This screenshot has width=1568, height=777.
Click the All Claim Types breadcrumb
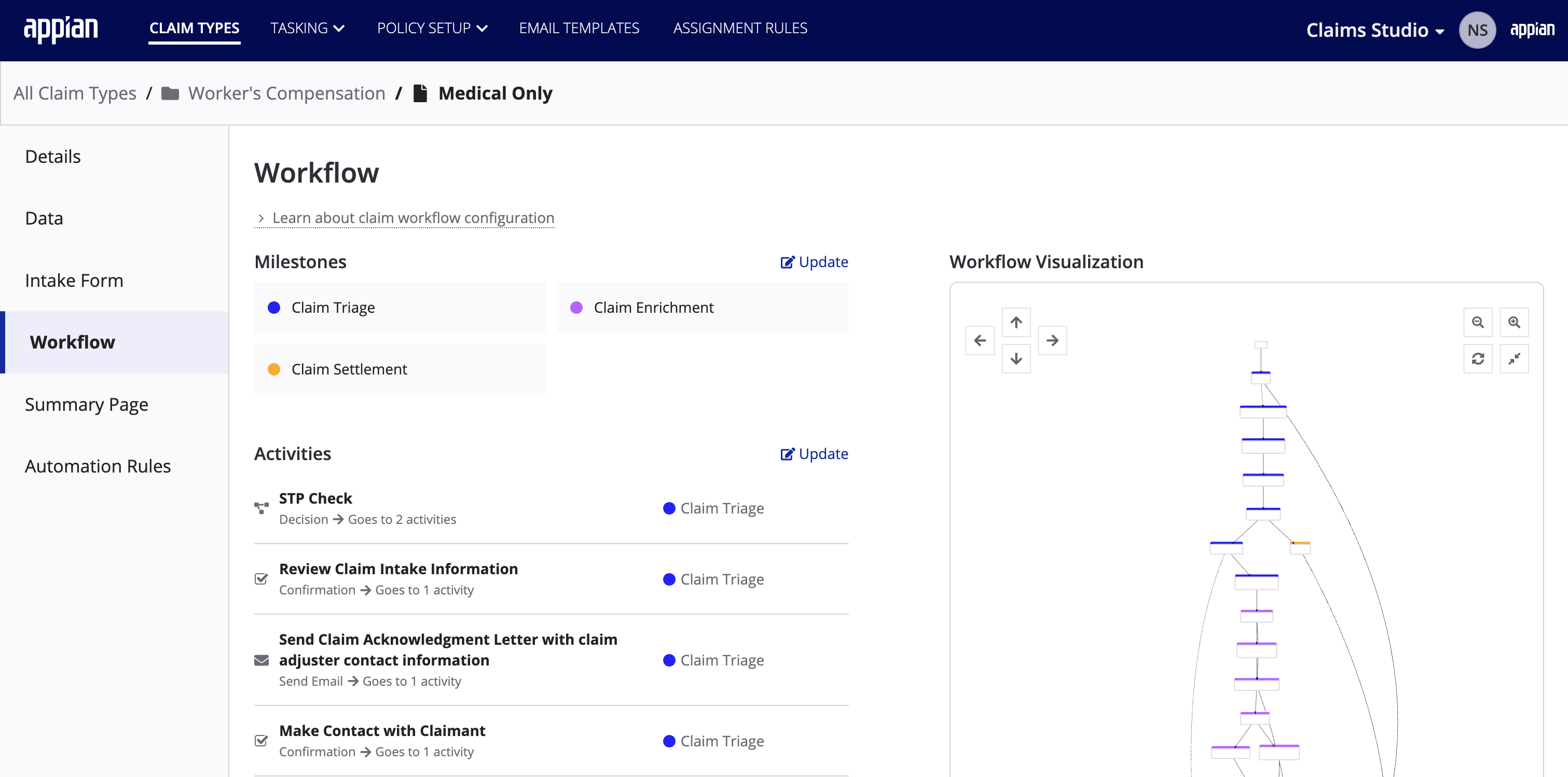75,93
